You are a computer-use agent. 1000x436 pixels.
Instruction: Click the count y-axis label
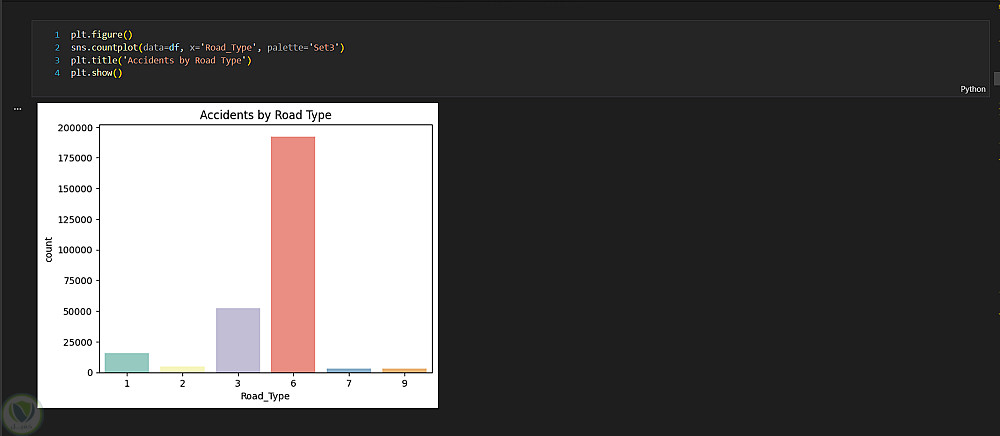tap(48, 249)
